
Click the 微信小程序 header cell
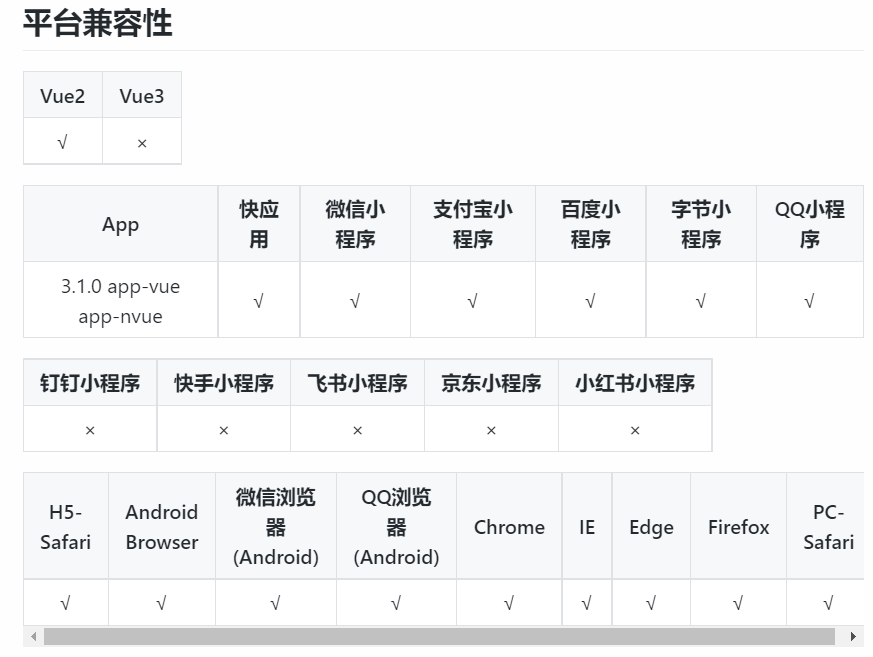click(355, 222)
